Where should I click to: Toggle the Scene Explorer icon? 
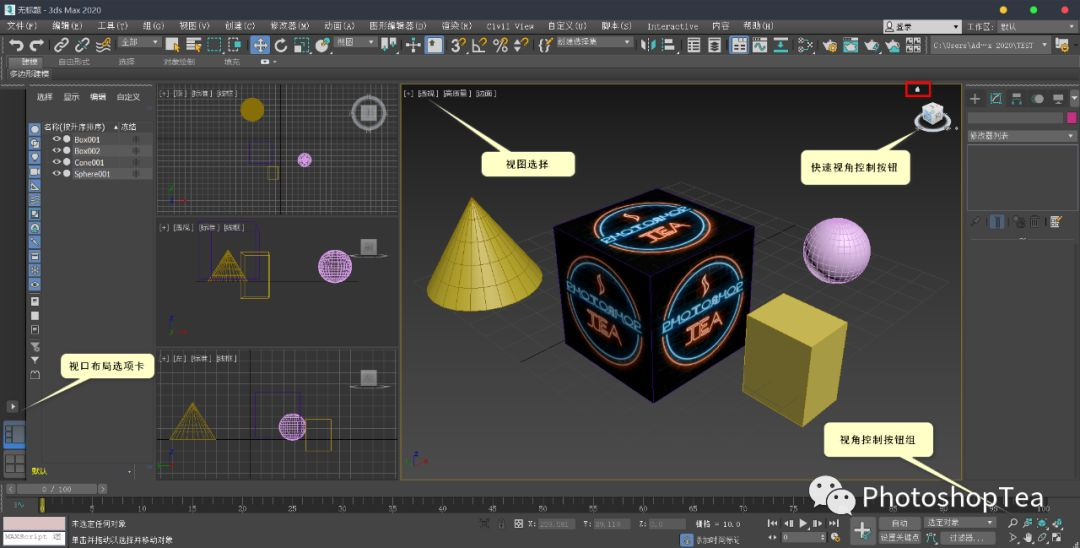tap(694, 45)
